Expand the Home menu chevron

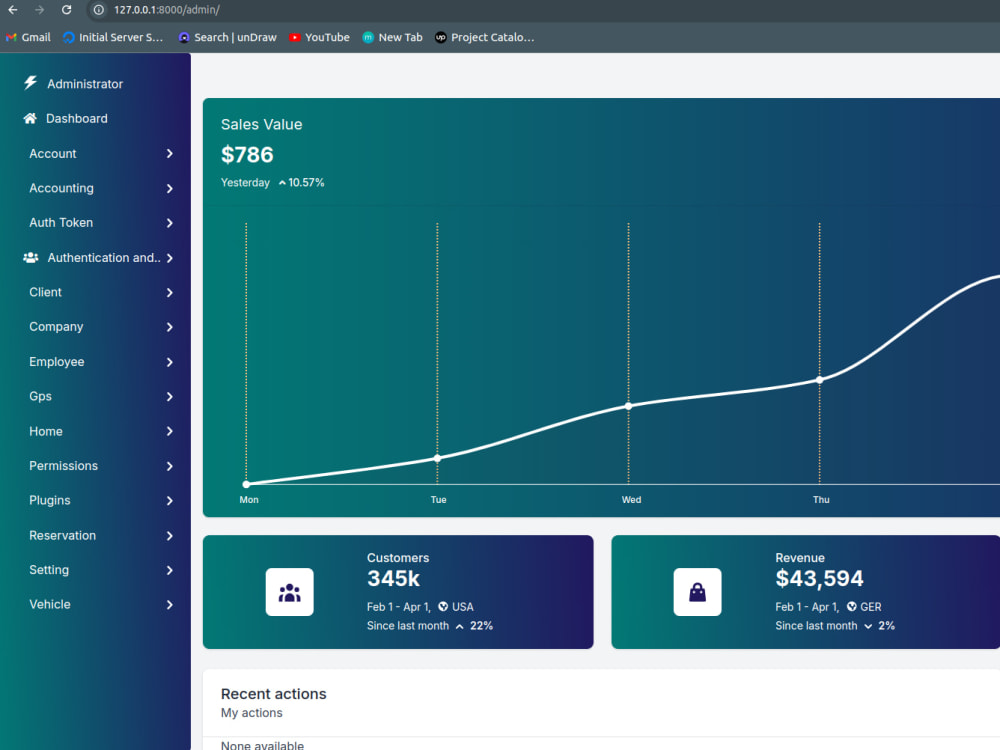[x=170, y=431]
